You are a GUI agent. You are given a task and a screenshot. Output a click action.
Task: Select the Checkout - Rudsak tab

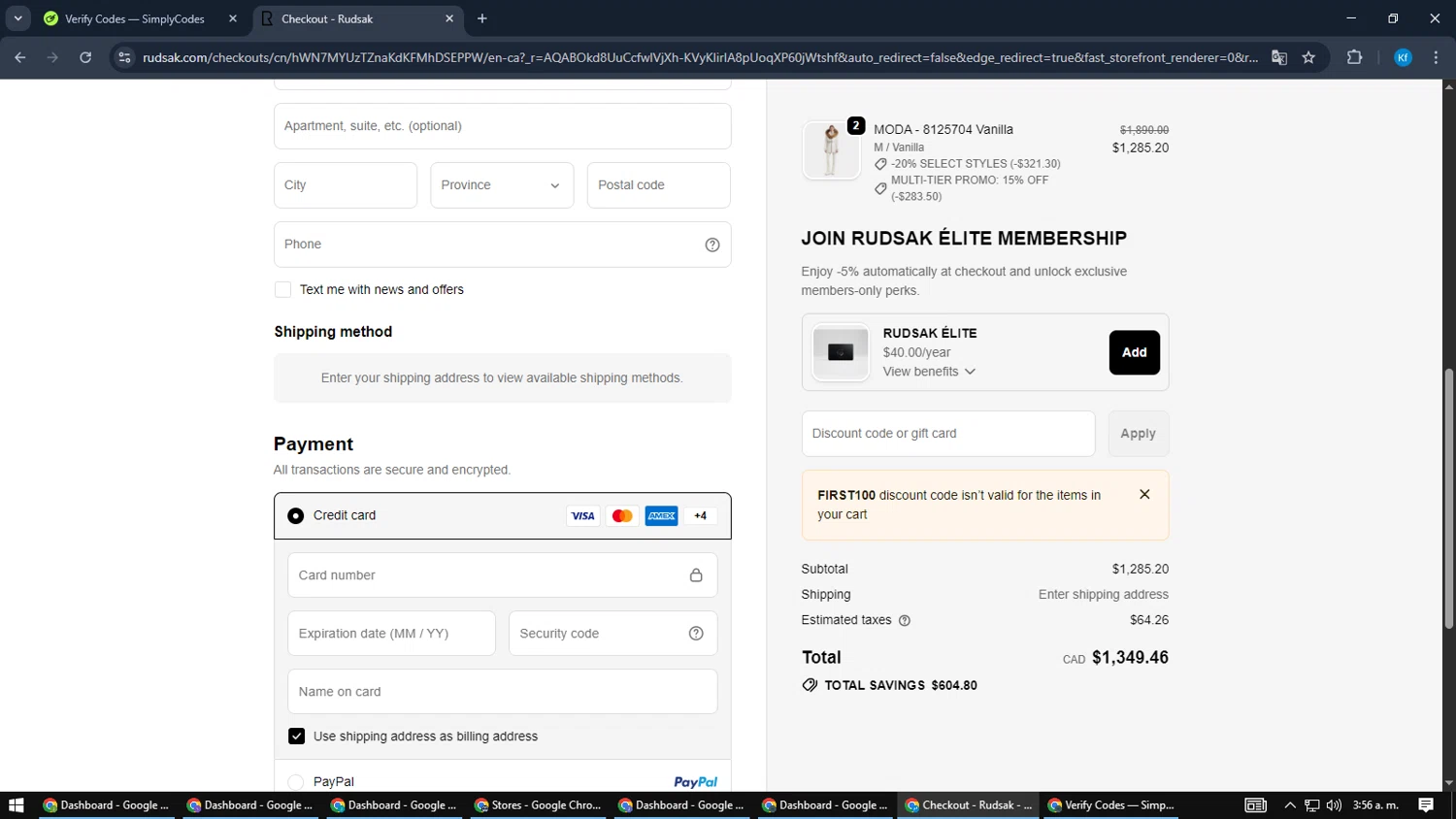click(358, 18)
